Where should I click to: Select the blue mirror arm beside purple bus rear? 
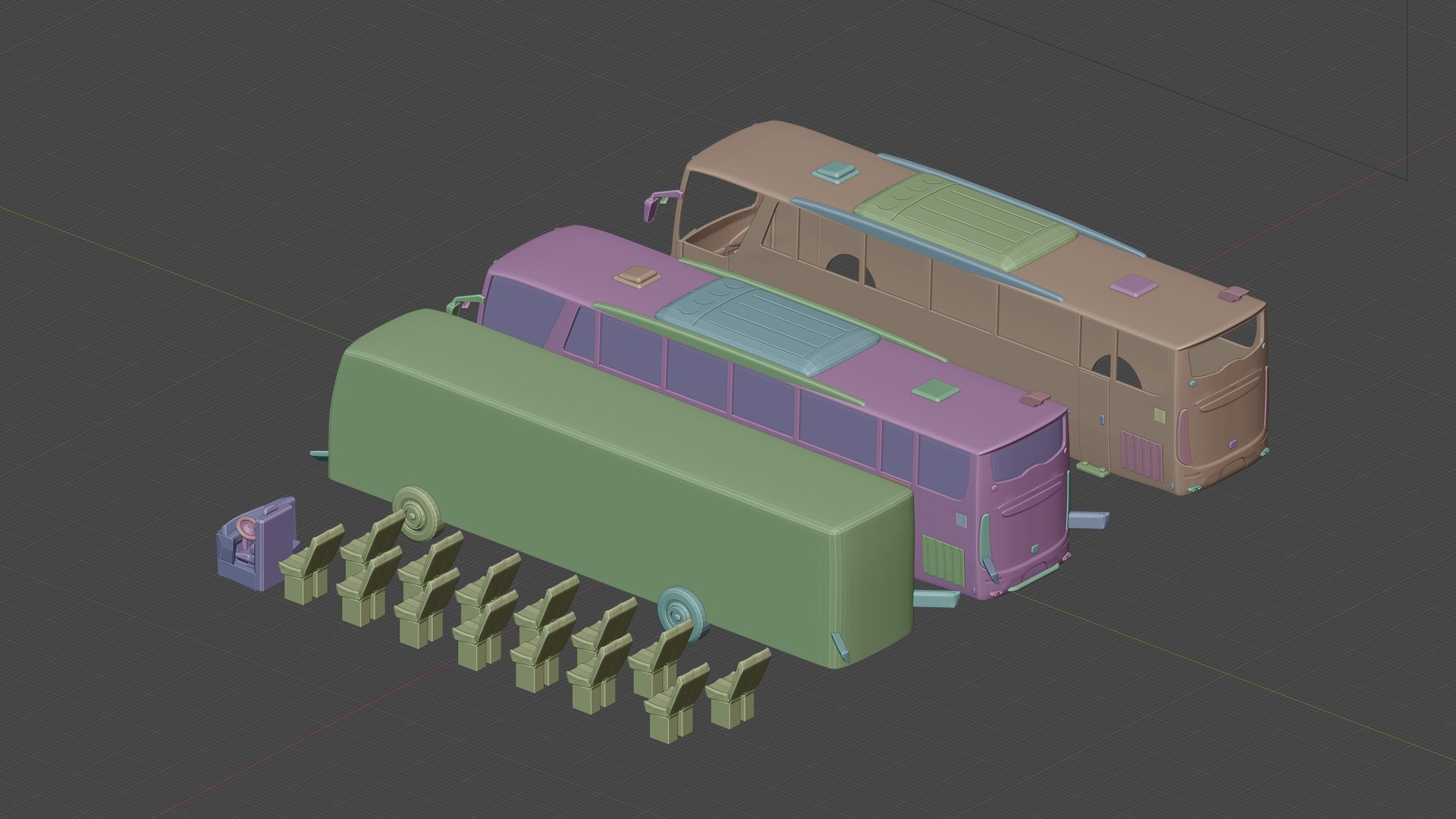pos(1089,520)
